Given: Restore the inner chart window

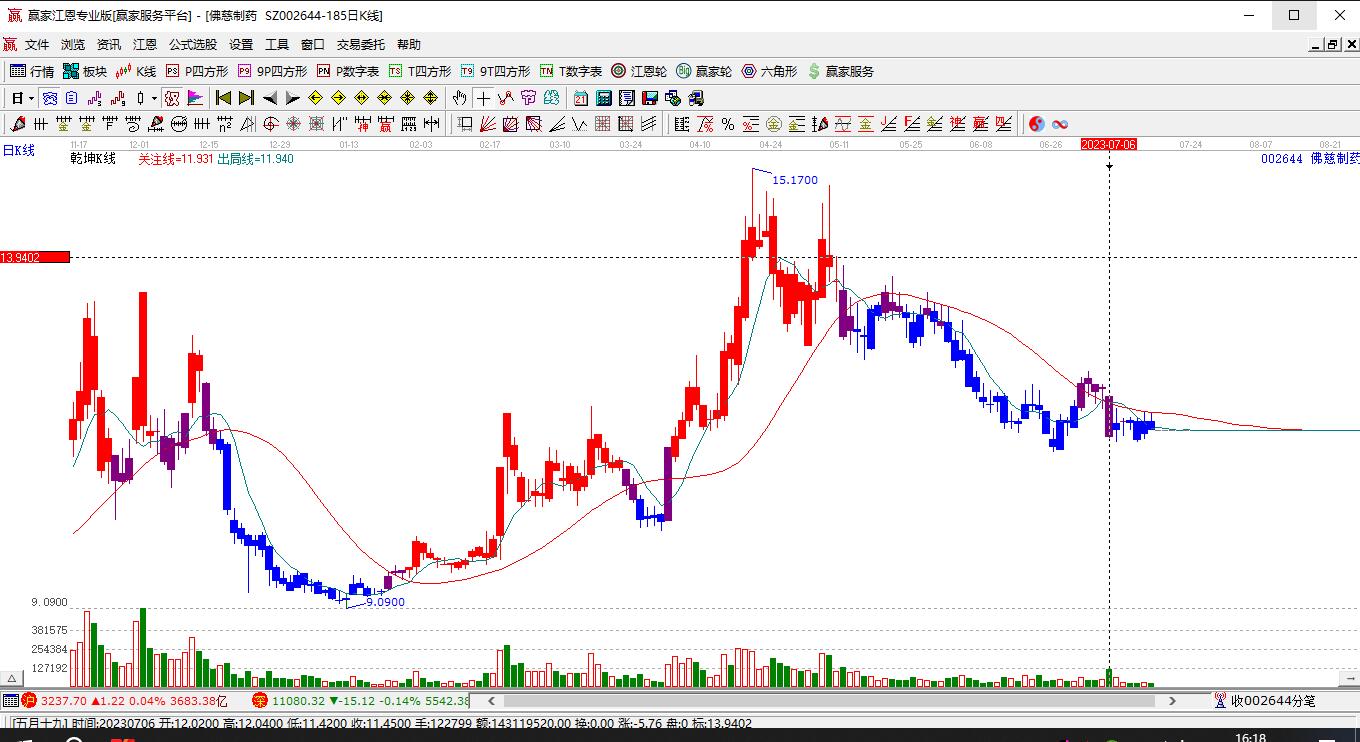Looking at the screenshot, I should 1332,44.
